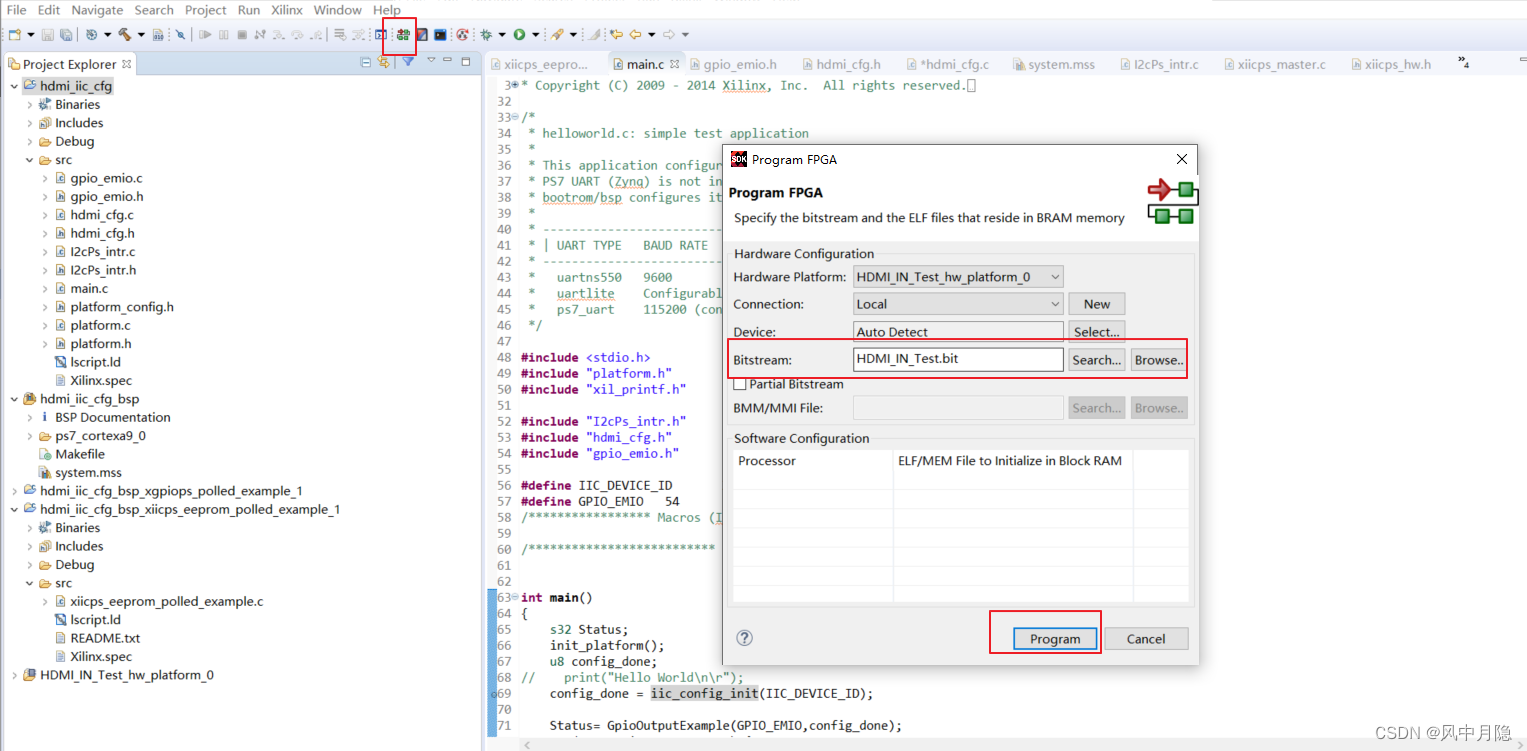Click the Suspend debug icon
This screenshot has height=751, width=1527.
223,34
